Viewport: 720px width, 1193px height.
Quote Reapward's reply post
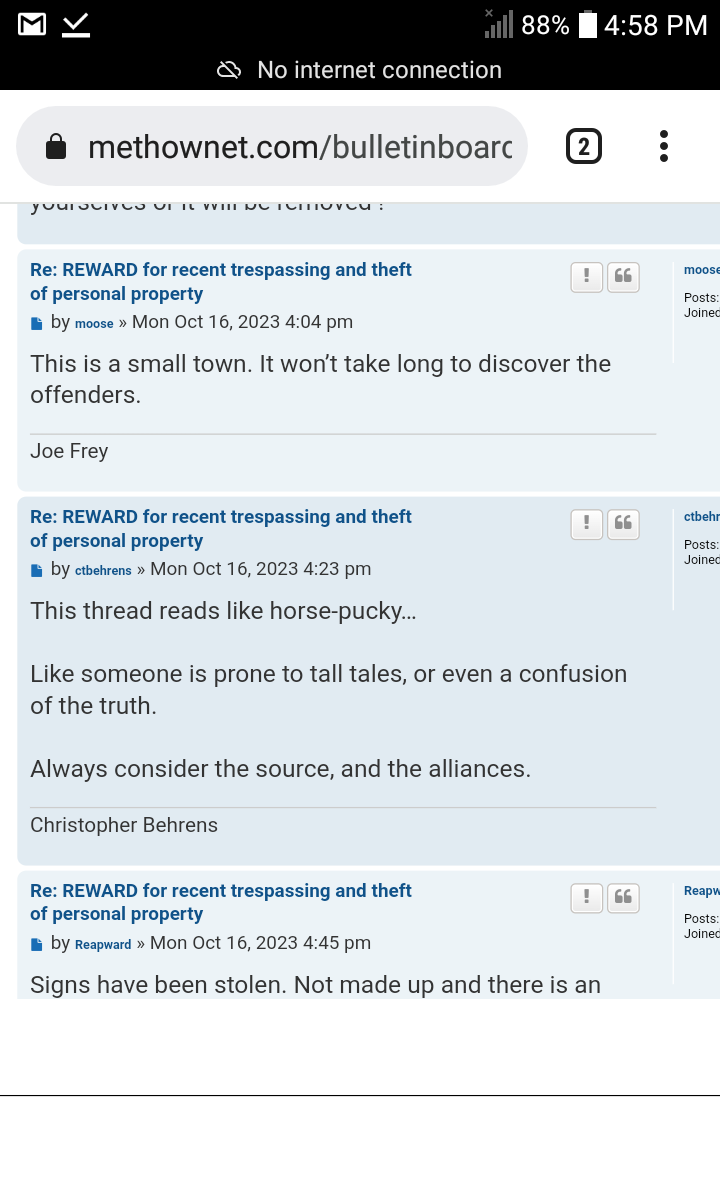tap(623, 898)
